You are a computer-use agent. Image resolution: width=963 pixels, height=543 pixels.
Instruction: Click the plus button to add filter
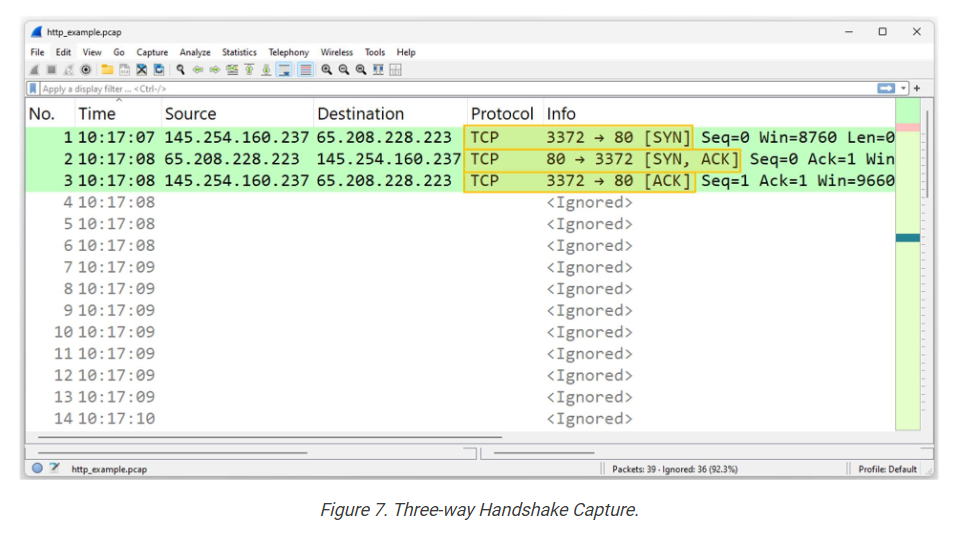click(917, 89)
